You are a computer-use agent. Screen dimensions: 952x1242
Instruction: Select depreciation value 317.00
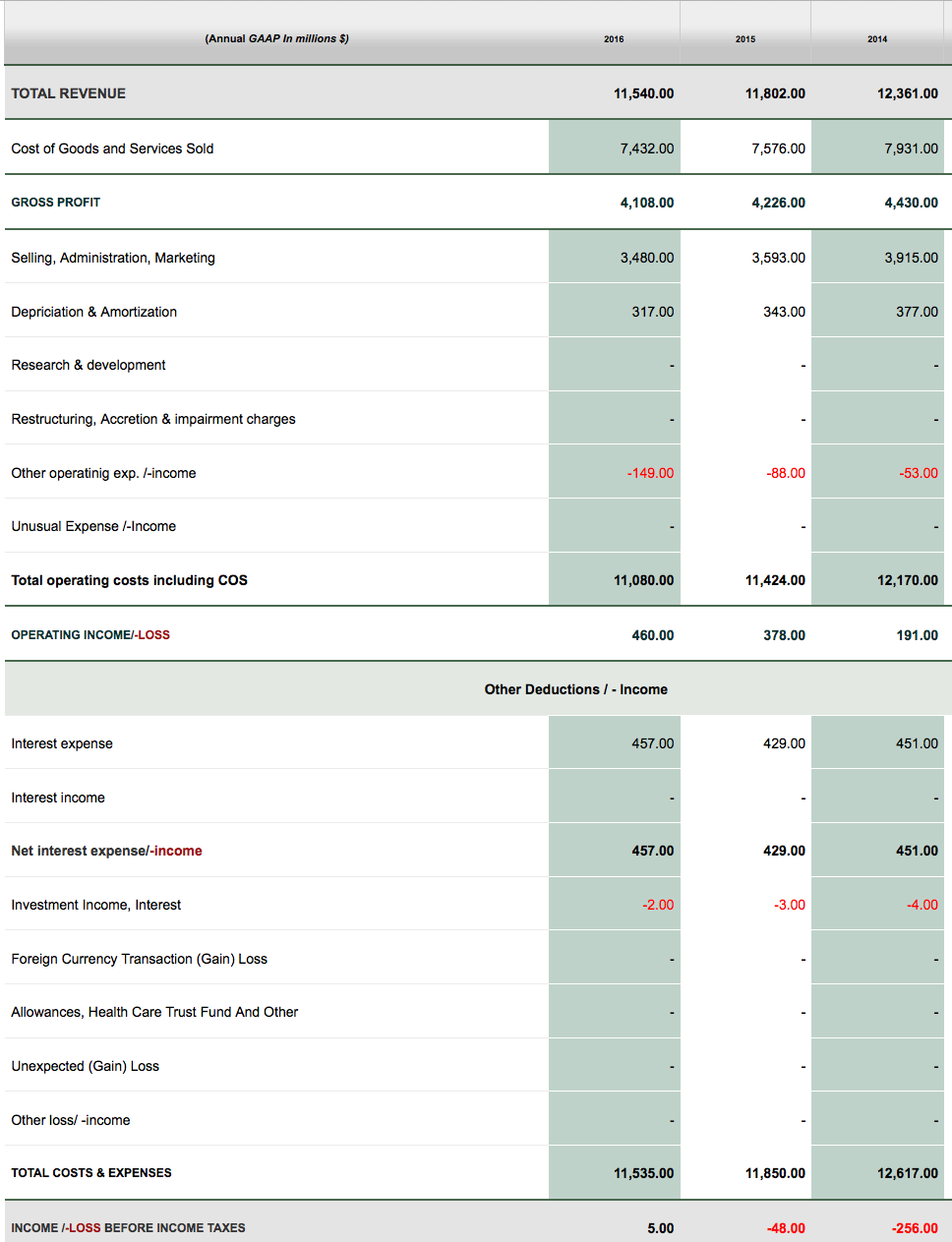click(653, 312)
